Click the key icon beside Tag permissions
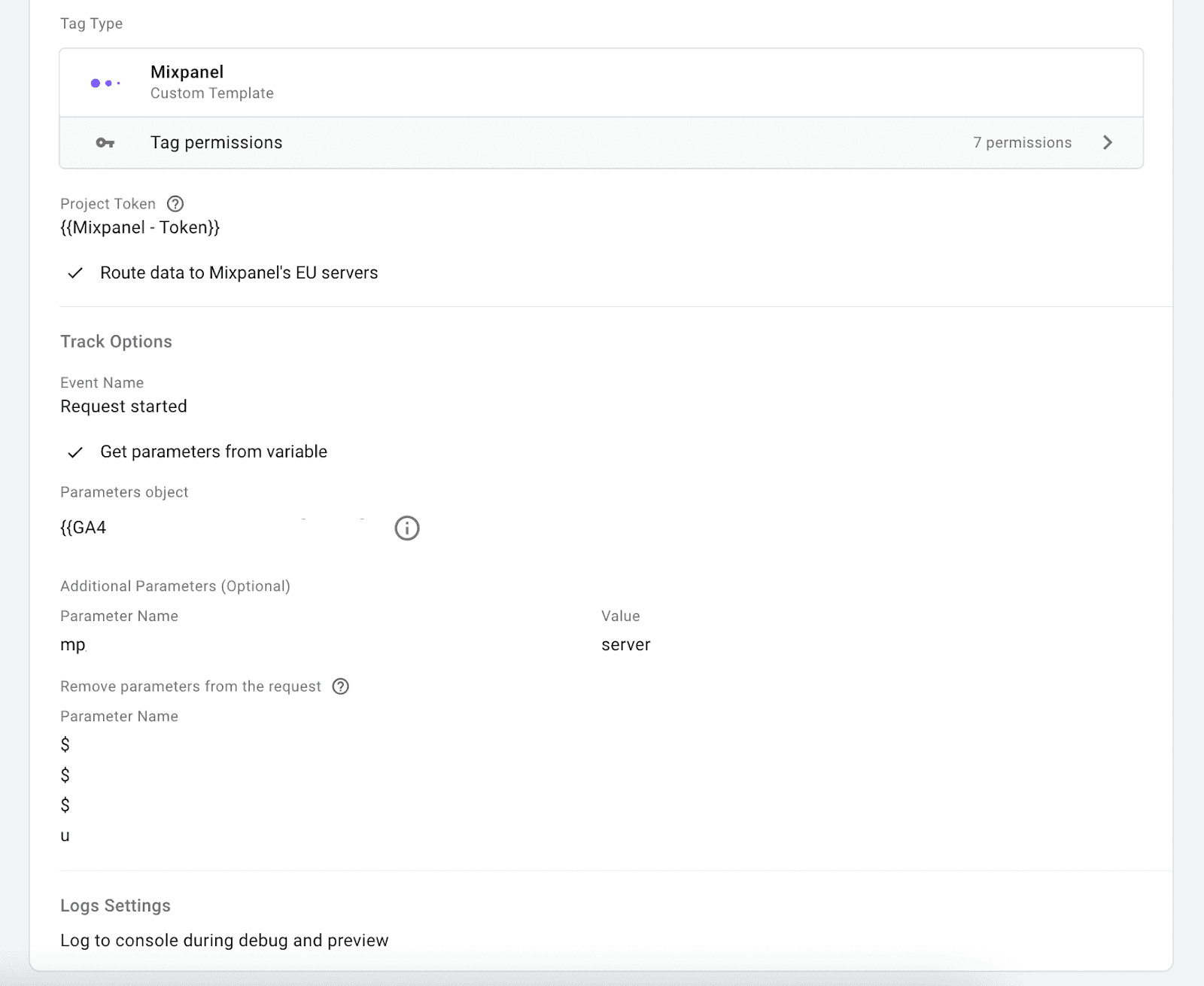This screenshot has height=986, width=1204. (x=105, y=142)
